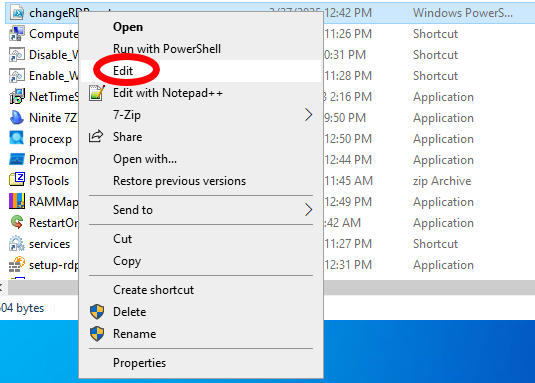
Task: Expand the Send to submenu arrow
Action: pos(308,210)
